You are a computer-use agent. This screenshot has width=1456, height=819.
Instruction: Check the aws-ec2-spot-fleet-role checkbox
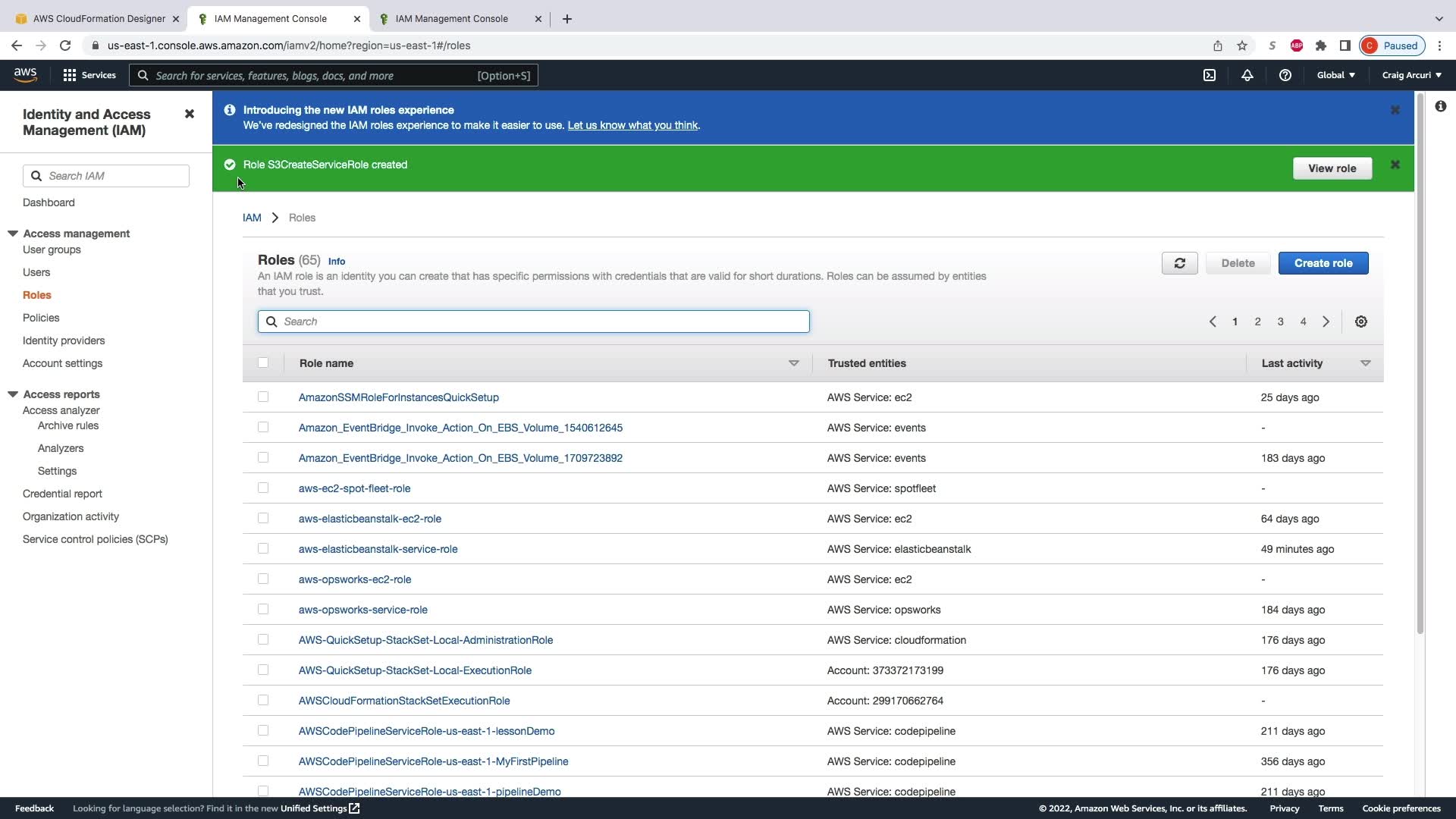pos(263,488)
